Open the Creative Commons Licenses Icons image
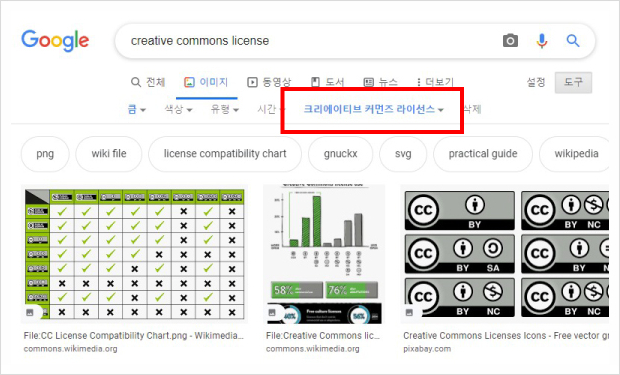 pos(505,254)
